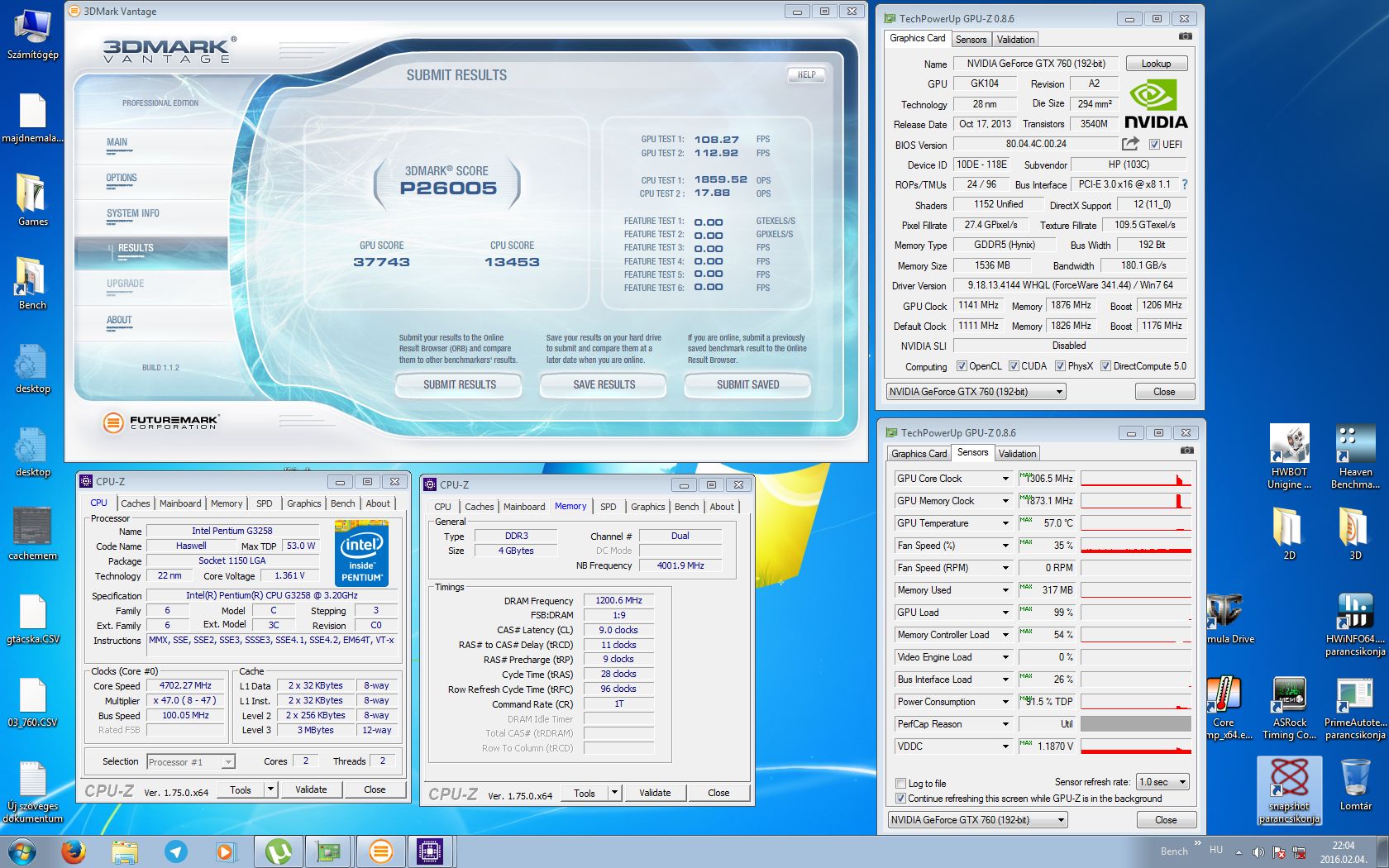1389x868 pixels.
Task: Select the gtácska.CSV file icon
Action: coord(32,617)
